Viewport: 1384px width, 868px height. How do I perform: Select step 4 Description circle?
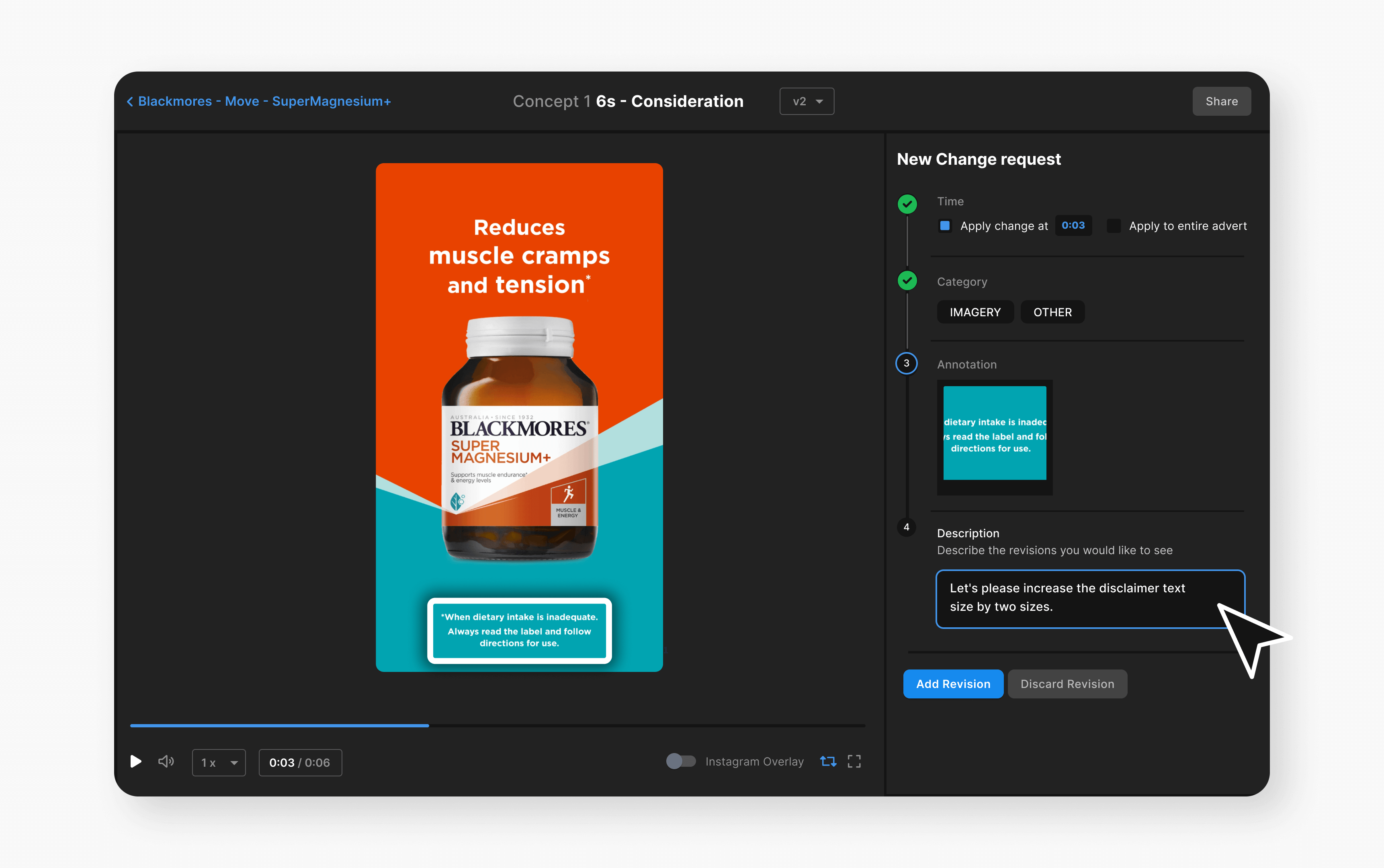point(907,527)
